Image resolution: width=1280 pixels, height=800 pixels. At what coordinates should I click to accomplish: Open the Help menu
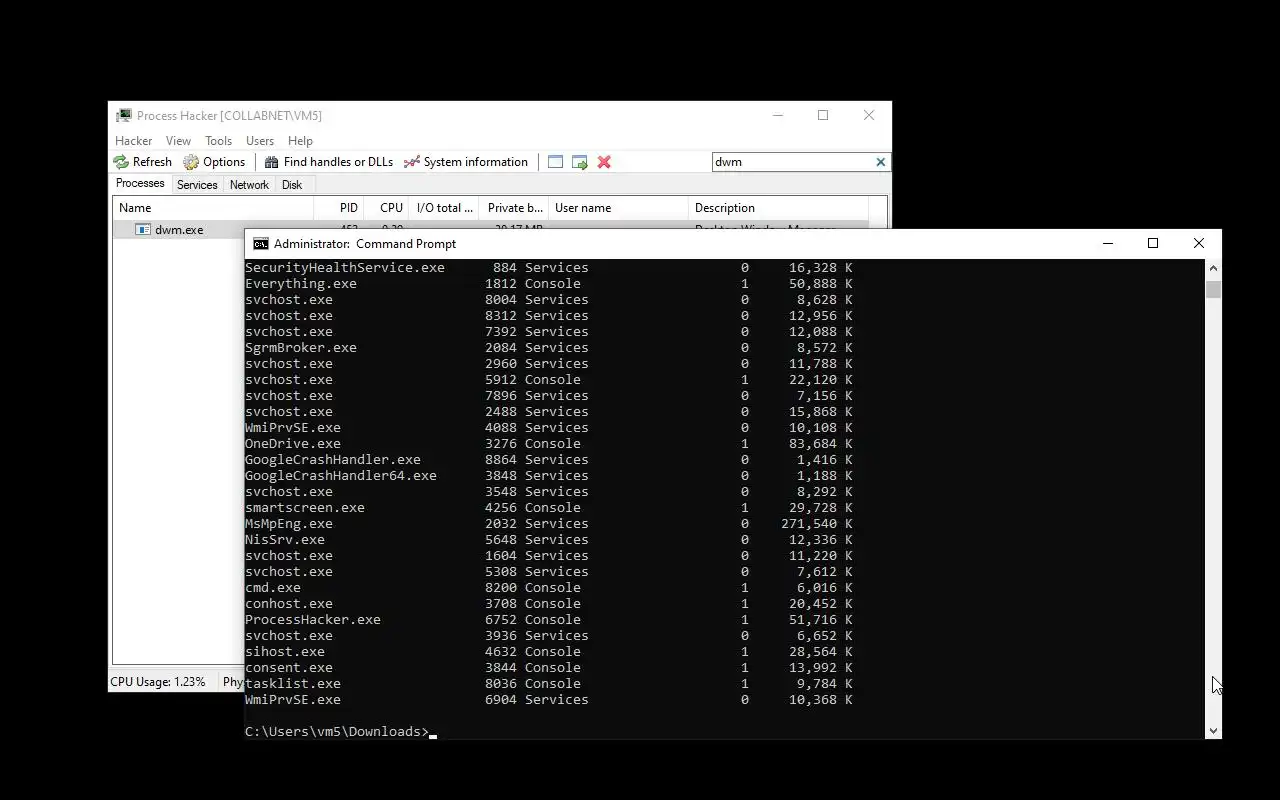[x=300, y=141]
